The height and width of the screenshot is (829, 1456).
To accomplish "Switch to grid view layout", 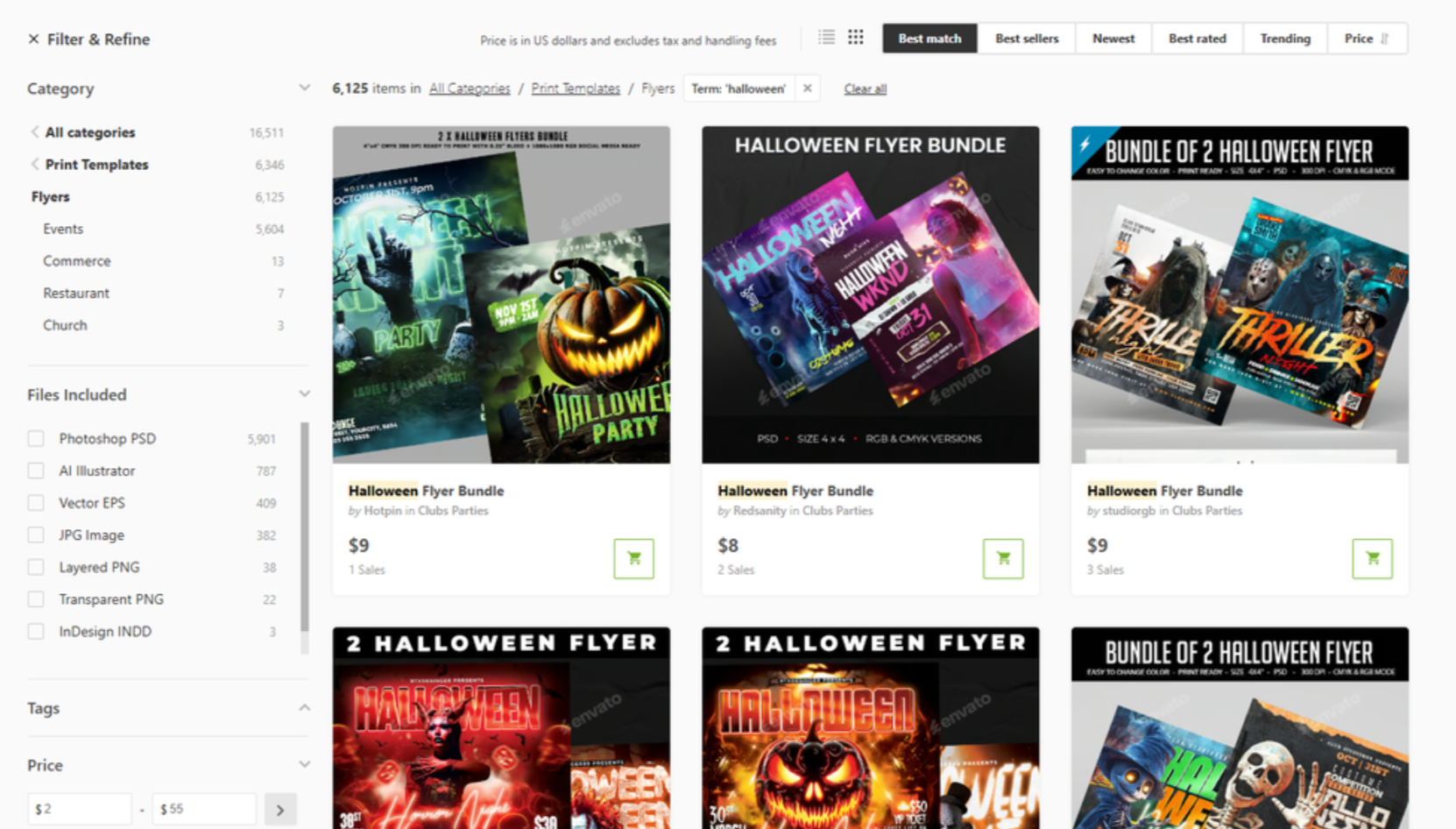I will [x=855, y=37].
